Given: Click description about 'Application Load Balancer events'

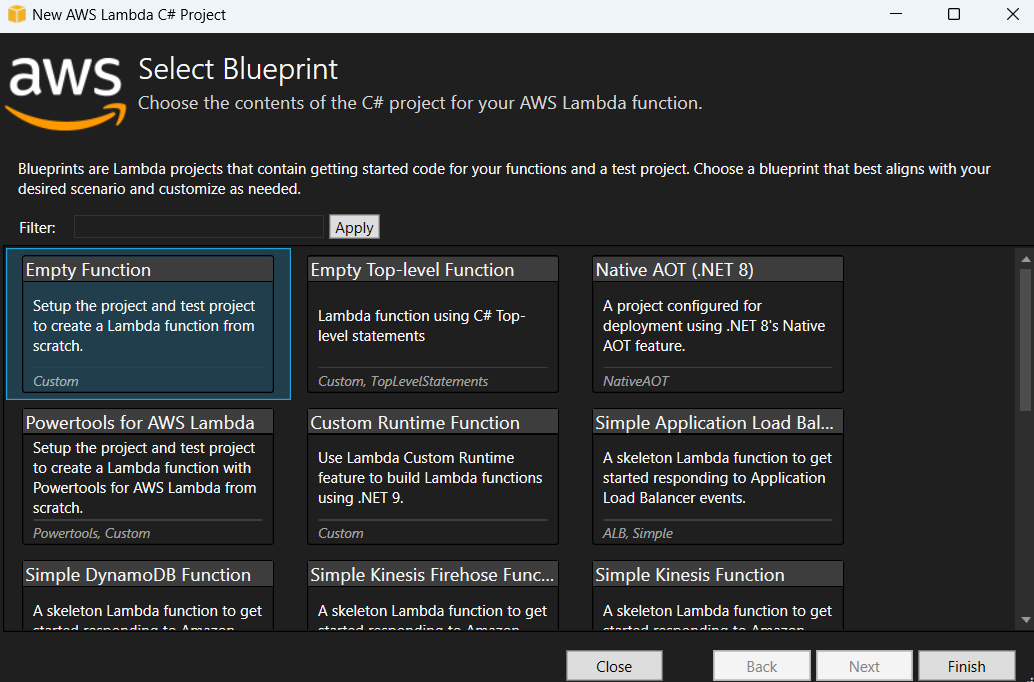Looking at the screenshot, I should pyautogui.click(x=717, y=478).
